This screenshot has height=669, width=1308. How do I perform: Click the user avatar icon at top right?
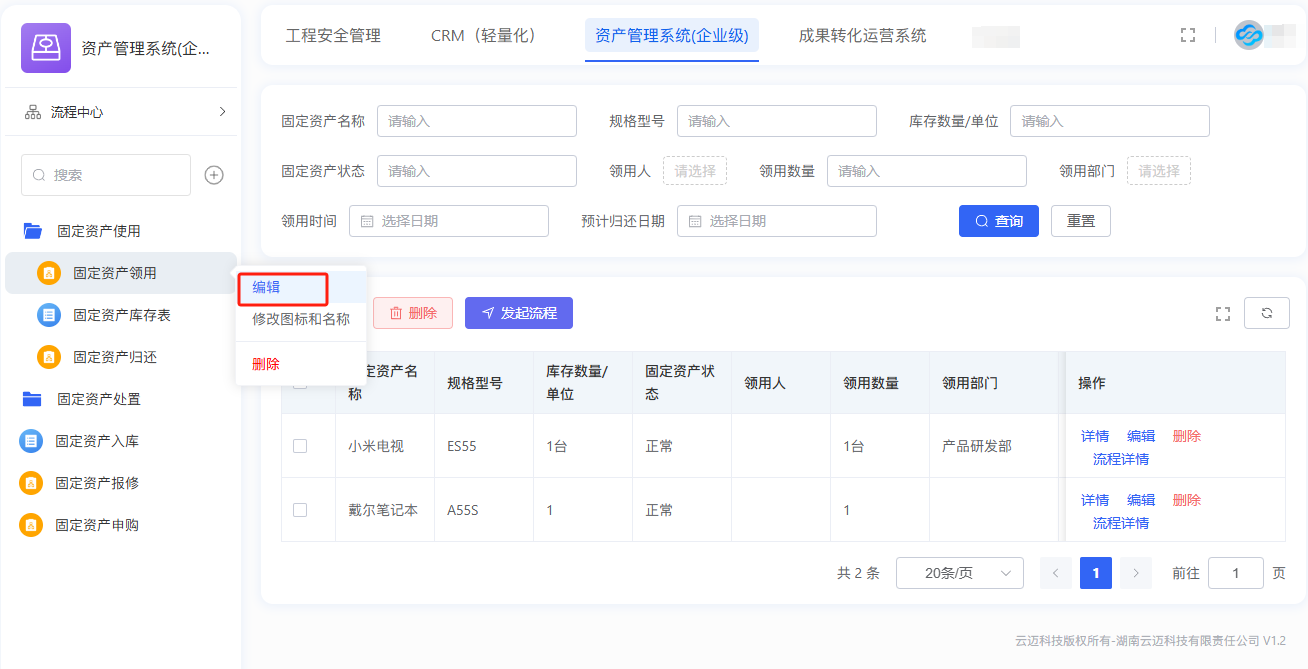click(1248, 35)
